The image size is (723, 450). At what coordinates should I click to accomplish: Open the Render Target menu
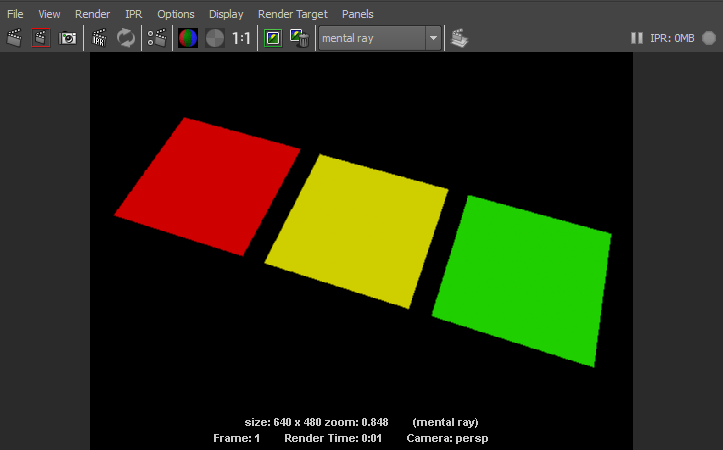click(293, 14)
